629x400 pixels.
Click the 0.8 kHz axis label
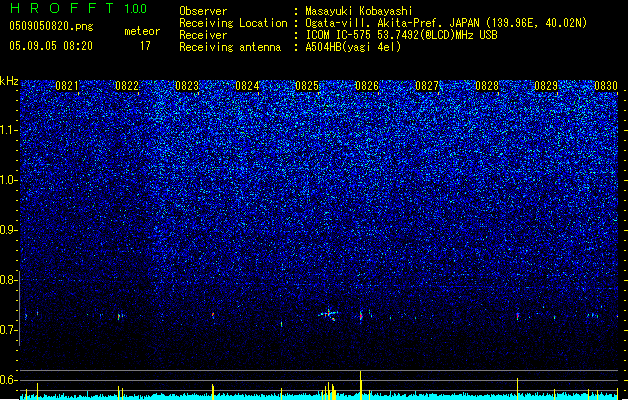[9, 280]
